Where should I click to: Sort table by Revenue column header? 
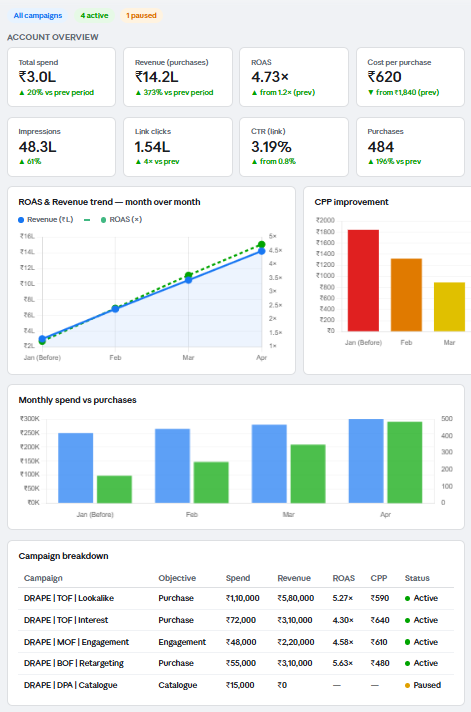click(294, 578)
